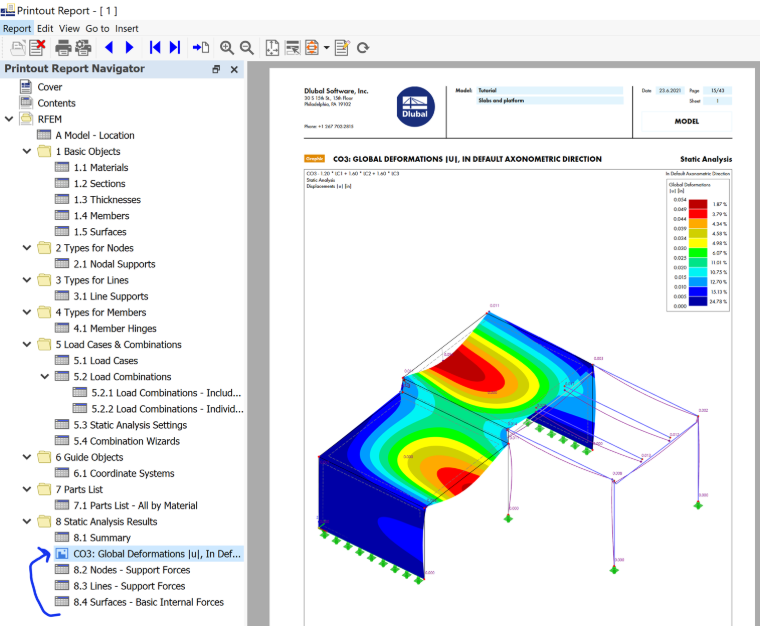The width and height of the screenshot is (760, 626).
Task: Open the View menu
Action: [x=69, y=29]
